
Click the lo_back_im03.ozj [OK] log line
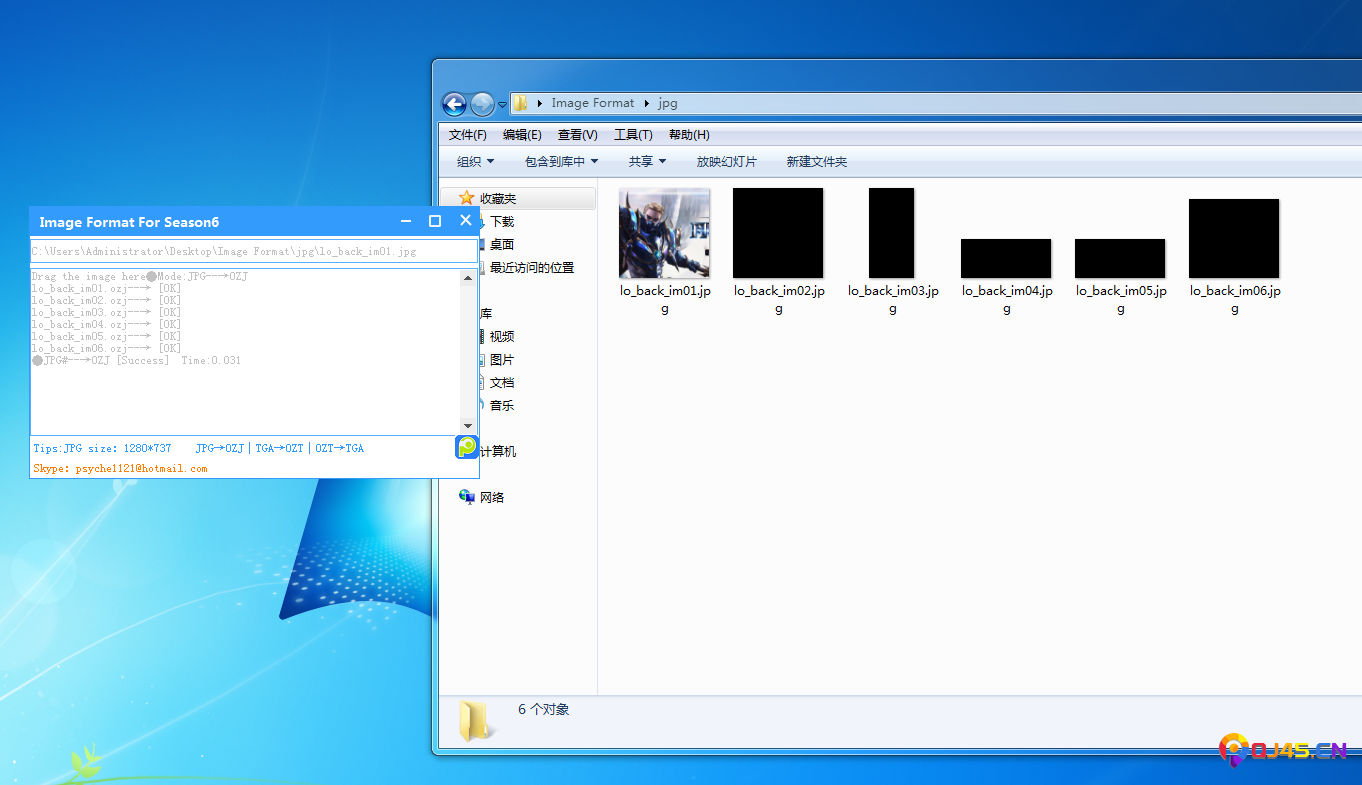[106, 312]
